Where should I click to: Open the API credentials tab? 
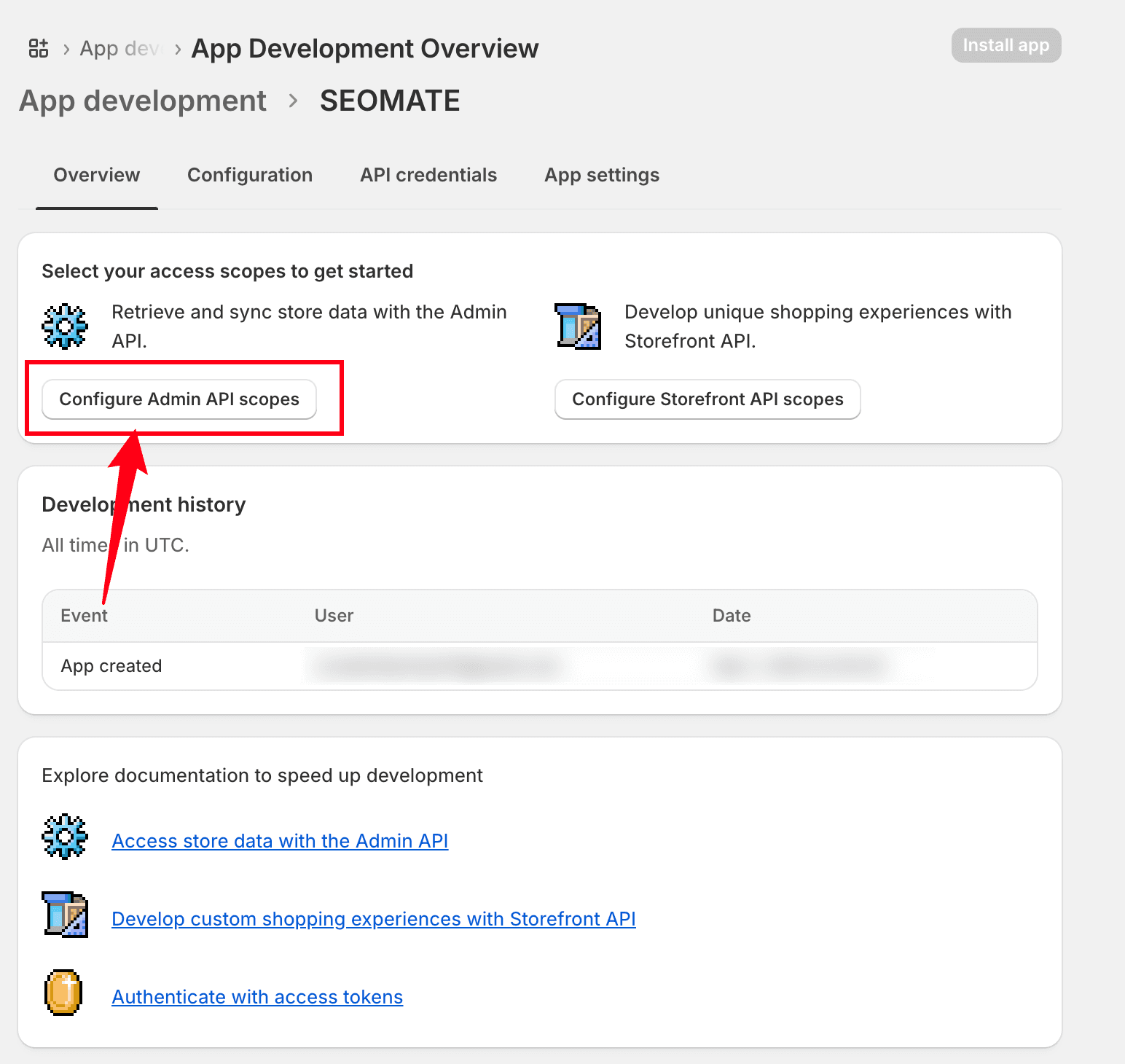428,175
